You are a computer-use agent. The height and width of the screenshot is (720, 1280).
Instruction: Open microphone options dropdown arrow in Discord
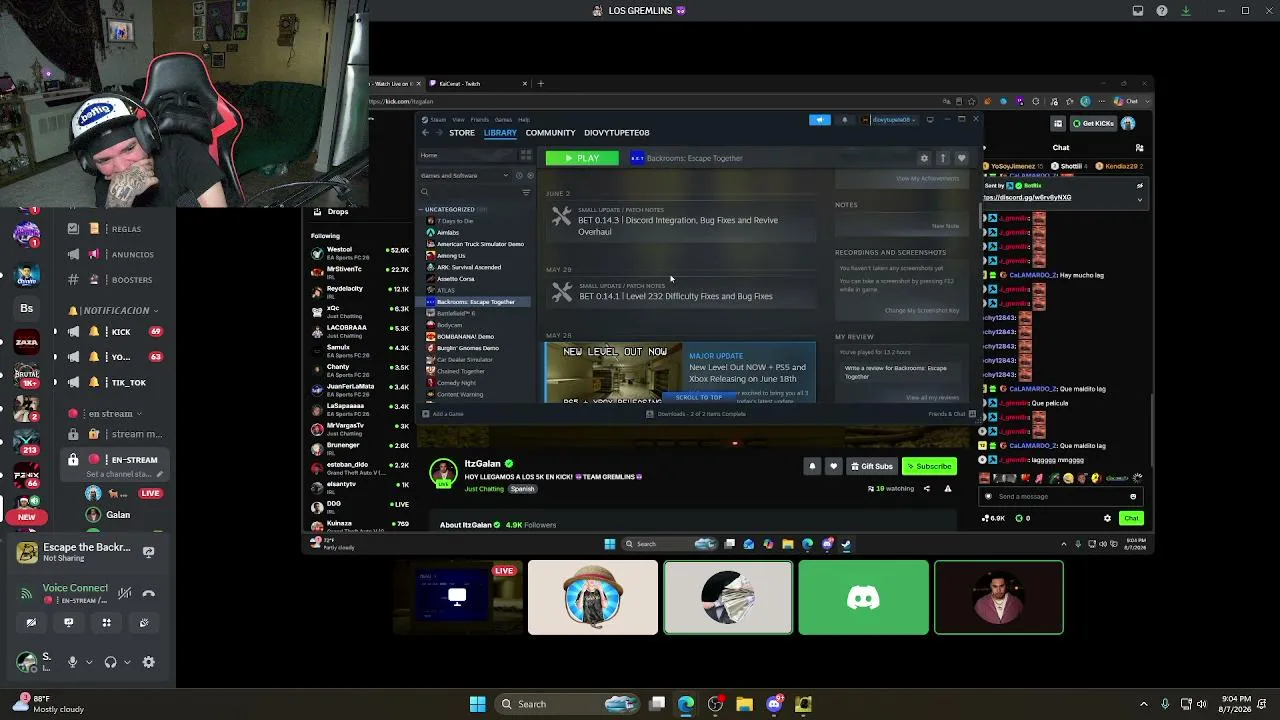(89, 662)
